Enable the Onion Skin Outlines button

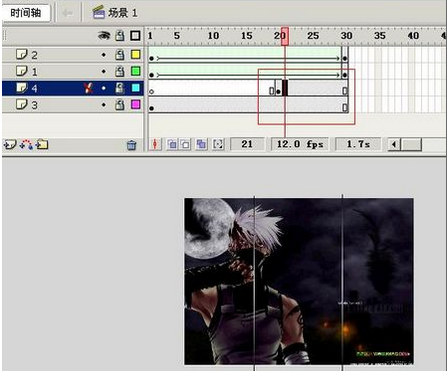point(185,144)
